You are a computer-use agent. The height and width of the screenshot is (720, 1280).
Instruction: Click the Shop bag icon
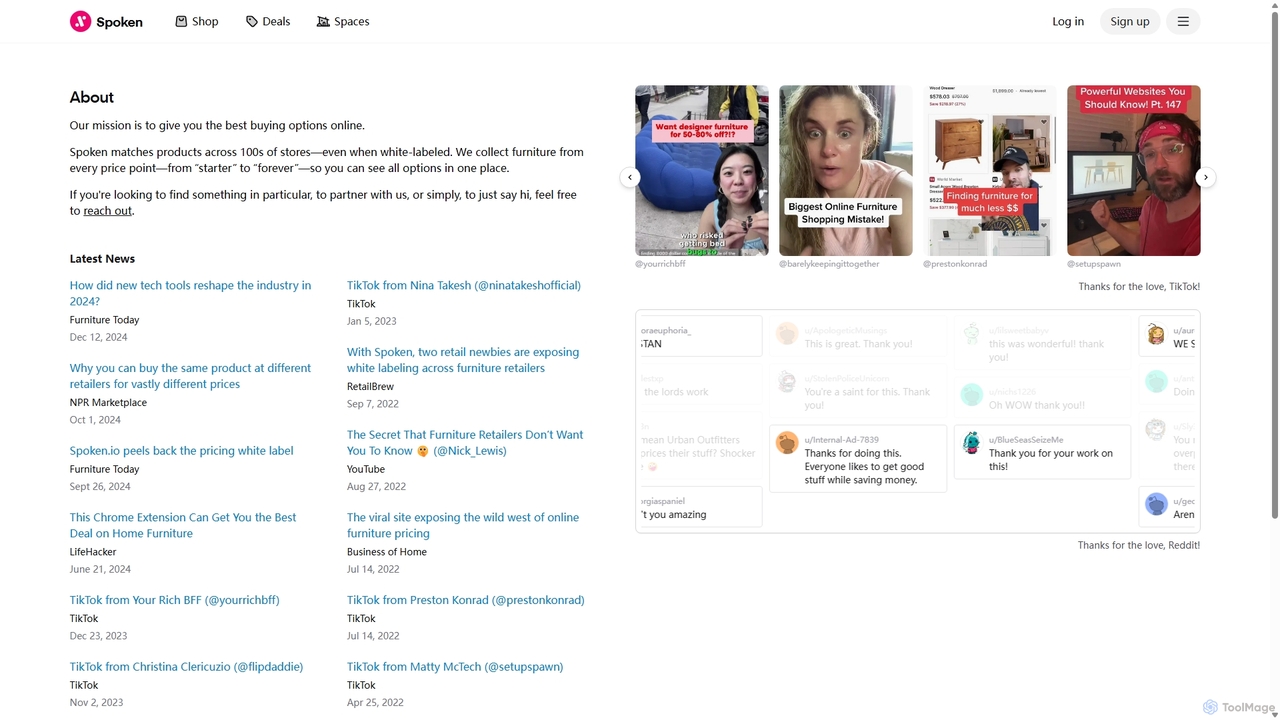[x=181, y=21]
